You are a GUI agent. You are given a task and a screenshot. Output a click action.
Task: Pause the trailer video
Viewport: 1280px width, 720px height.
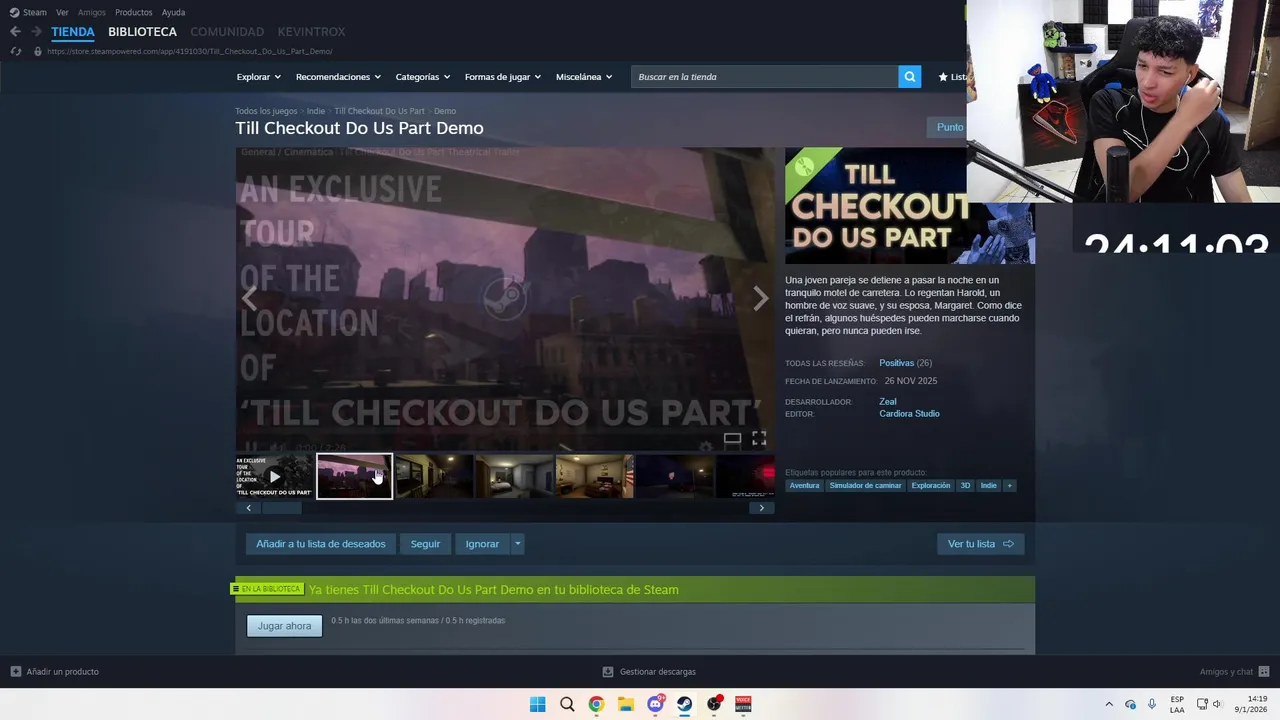click(250, 448)
